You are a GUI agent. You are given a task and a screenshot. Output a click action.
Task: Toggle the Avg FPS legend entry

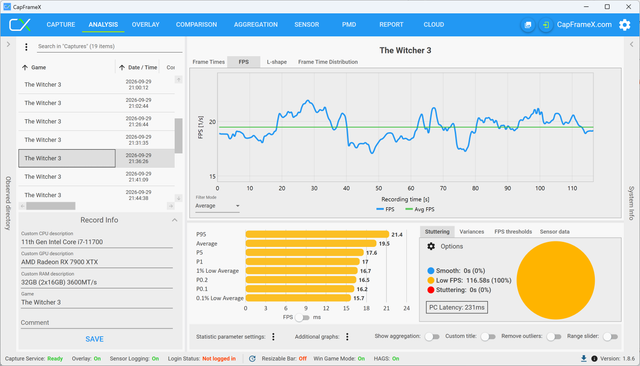point(420,209)
